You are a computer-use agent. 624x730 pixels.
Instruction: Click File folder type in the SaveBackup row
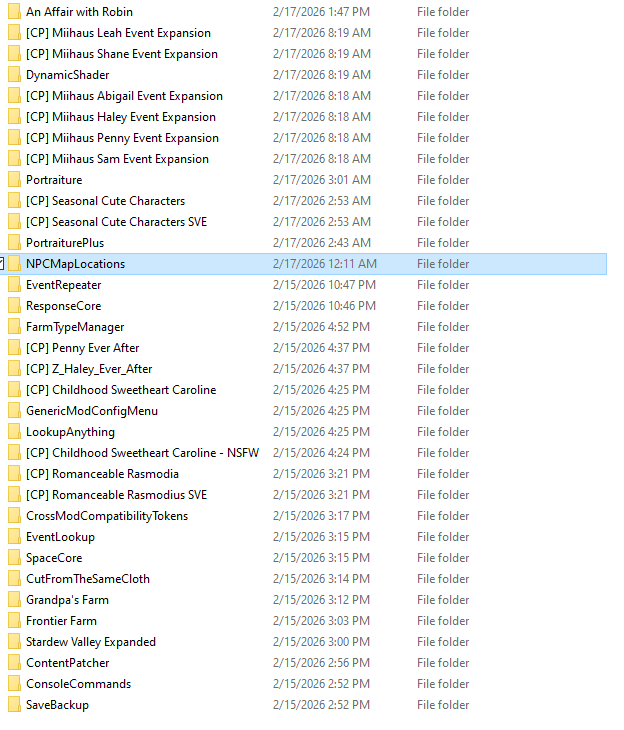pyautogui.click(x=443, y=705)
